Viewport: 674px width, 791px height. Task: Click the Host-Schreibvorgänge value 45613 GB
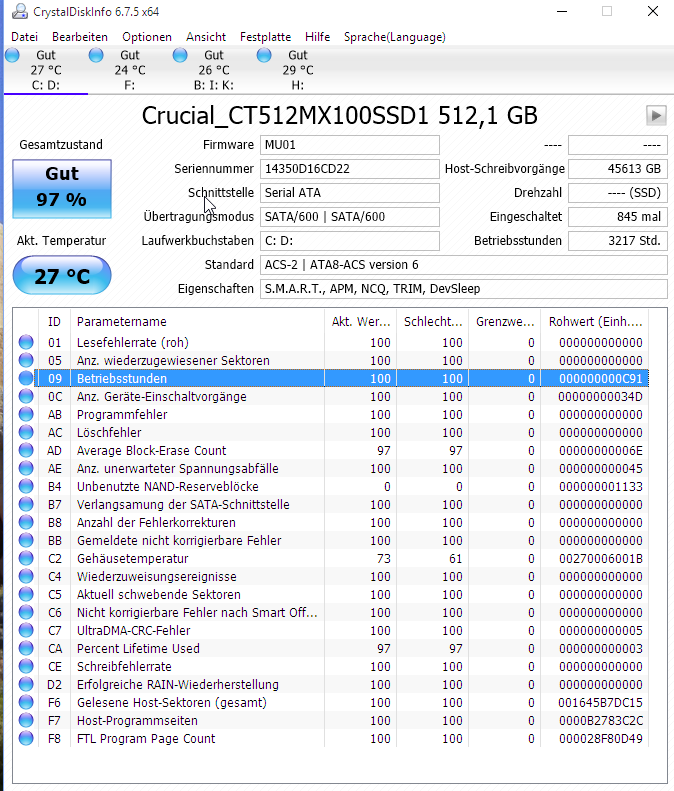pyautogui.click(x=618, y=168)
